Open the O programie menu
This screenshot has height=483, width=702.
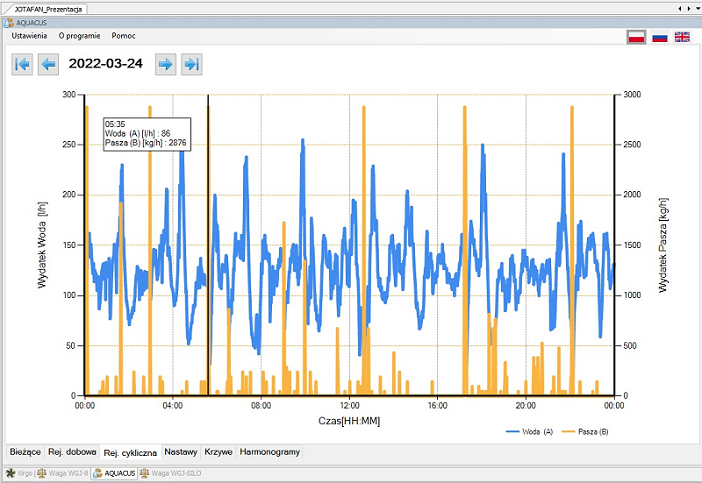[x=79, y=36]
